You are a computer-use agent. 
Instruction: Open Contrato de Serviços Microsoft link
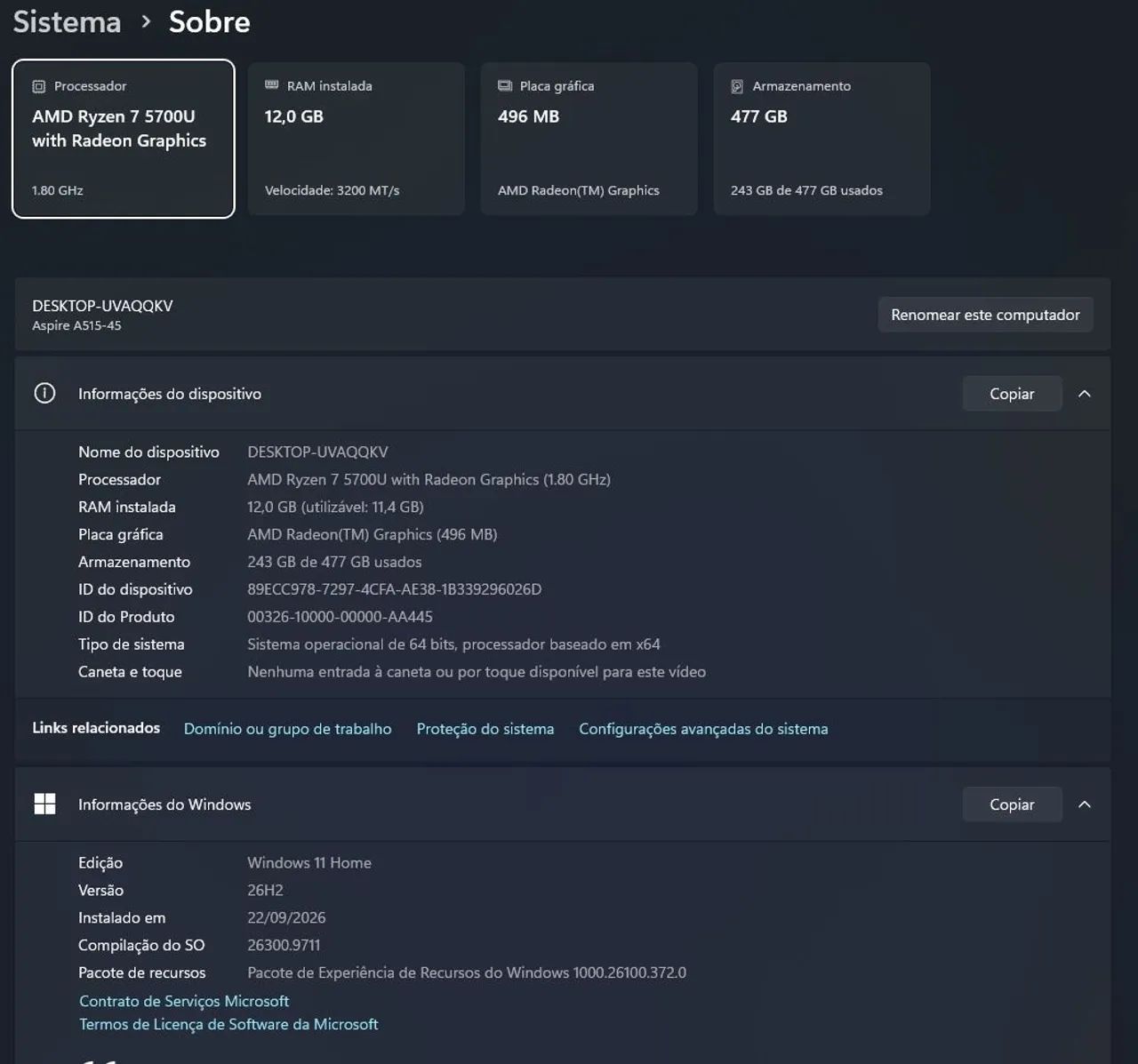click(x=184, y=1001)
